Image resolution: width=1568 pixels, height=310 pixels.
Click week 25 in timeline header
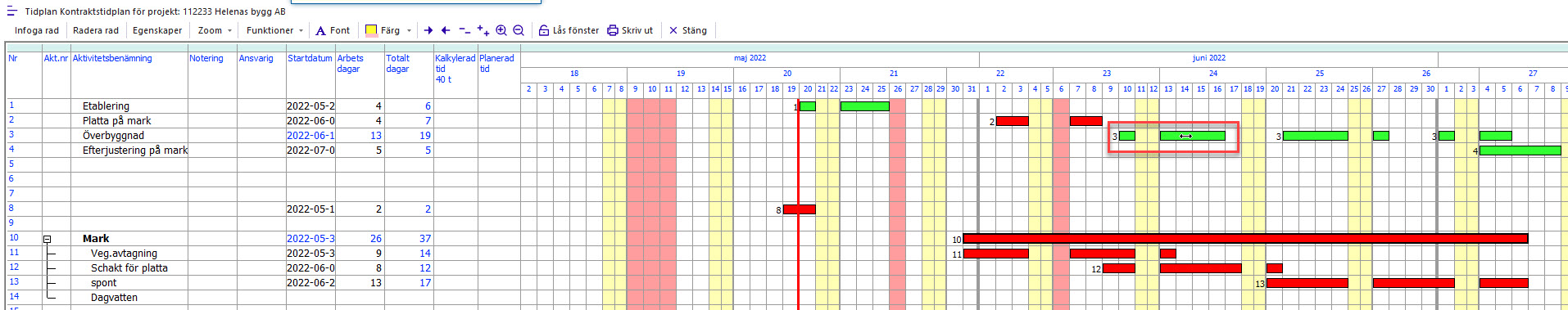coord(1319,74)
